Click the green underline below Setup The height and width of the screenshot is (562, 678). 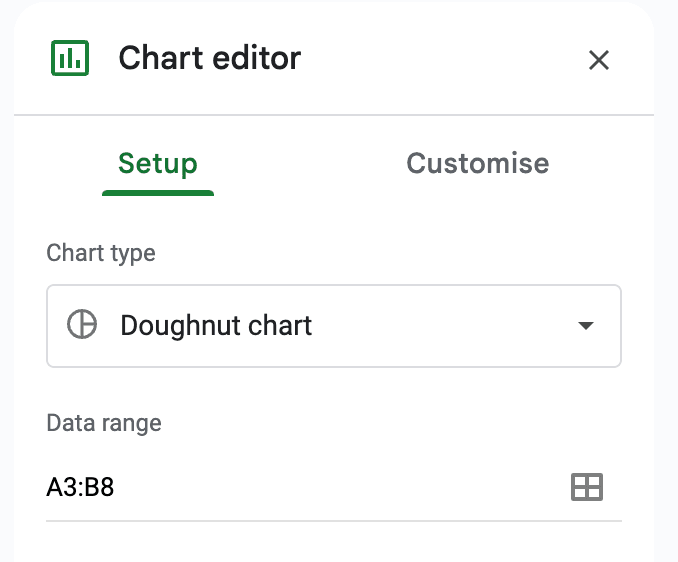[157, 192]
